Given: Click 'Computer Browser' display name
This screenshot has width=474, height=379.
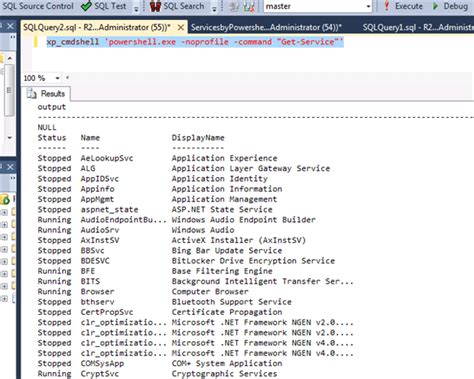Looking at the screenshot, I should [210, 291].
